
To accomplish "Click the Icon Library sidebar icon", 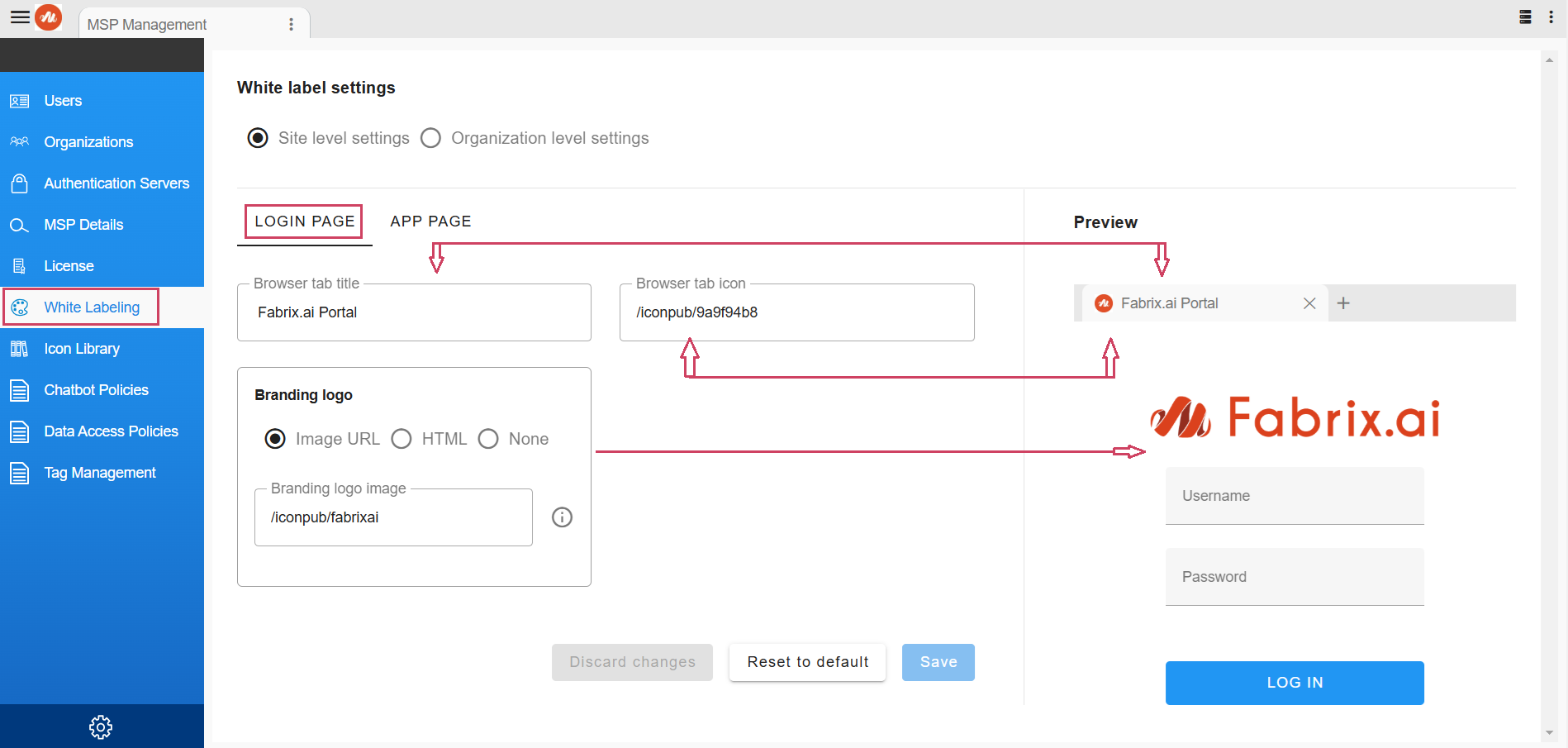I will pyautogui.click(x=20, y=349).
